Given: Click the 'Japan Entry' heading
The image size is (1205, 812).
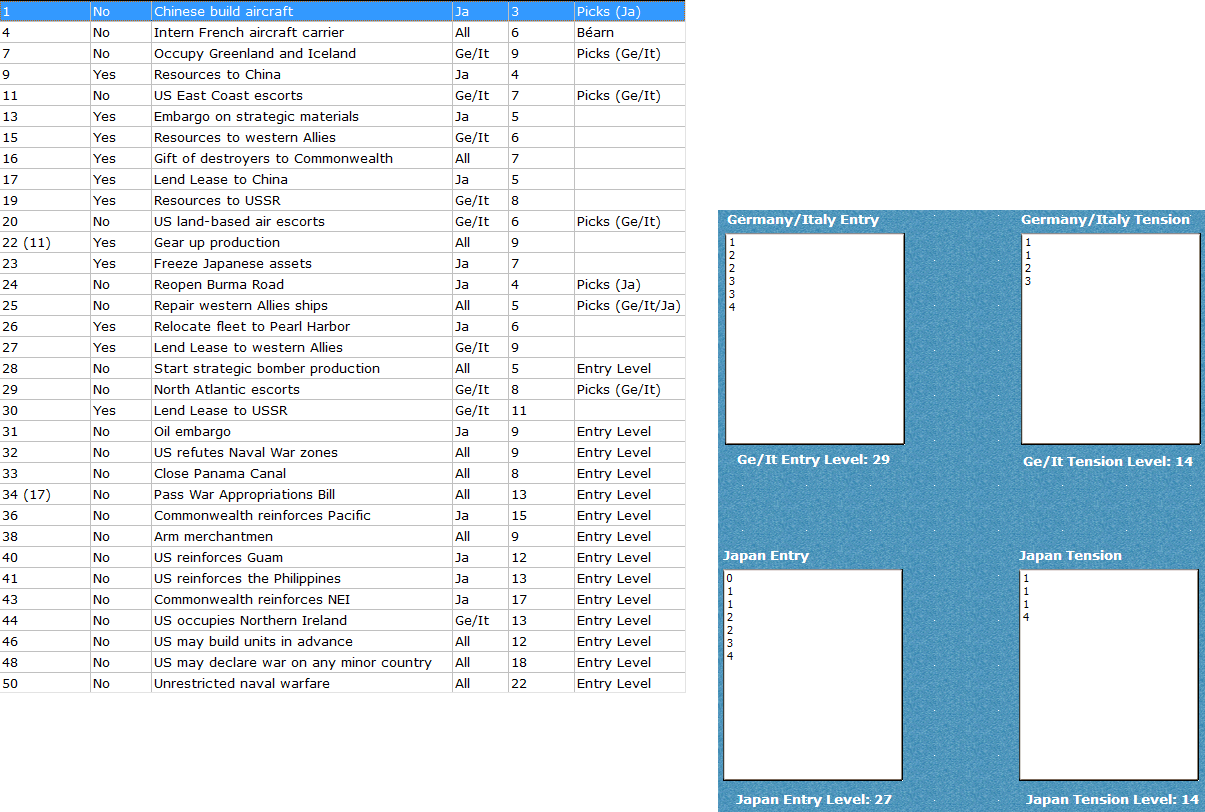Looking at the screenshot, I should 766,556.
